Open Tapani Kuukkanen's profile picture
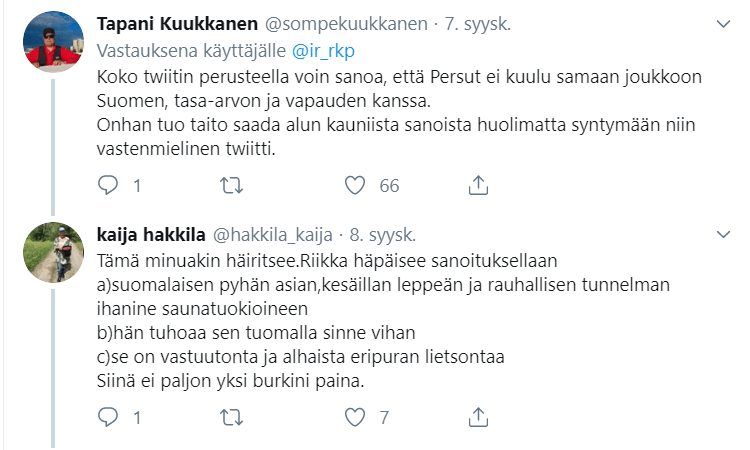Screen dimensions: 750x450 tap(52, 43)
